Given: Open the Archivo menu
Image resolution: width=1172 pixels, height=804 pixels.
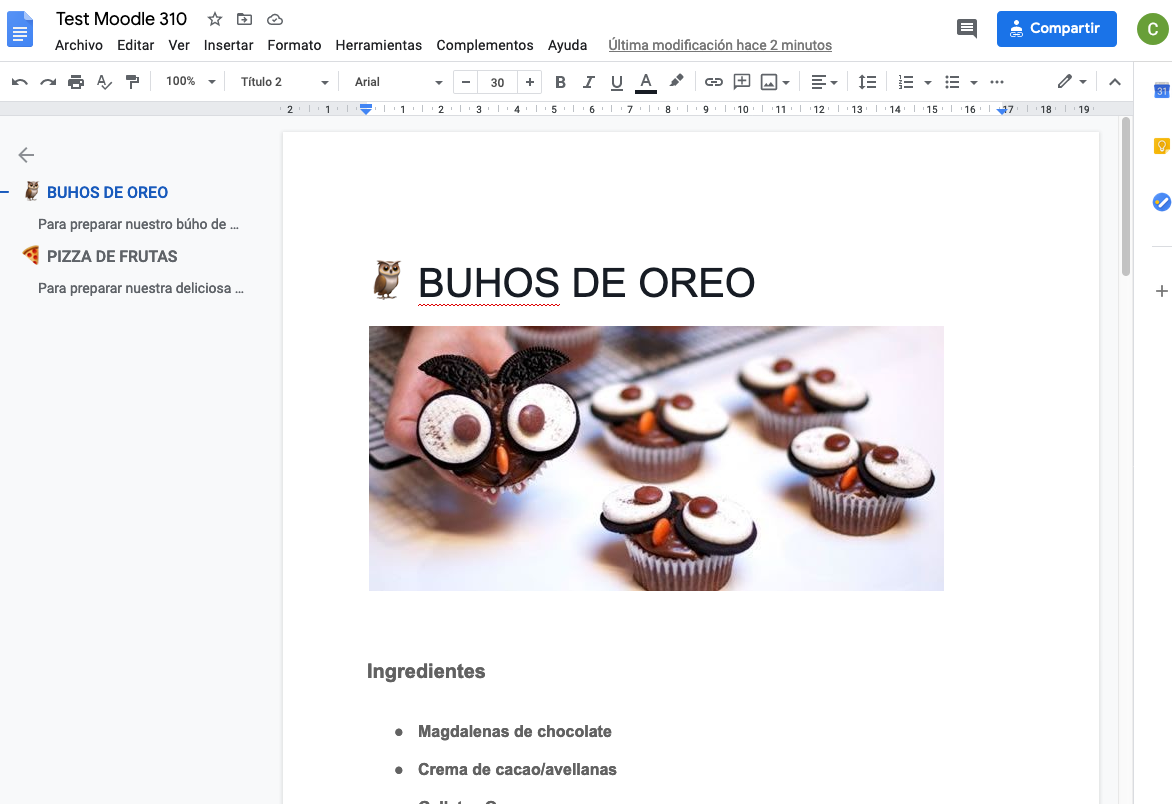Looking at the screenshot, I should (78, 46).
